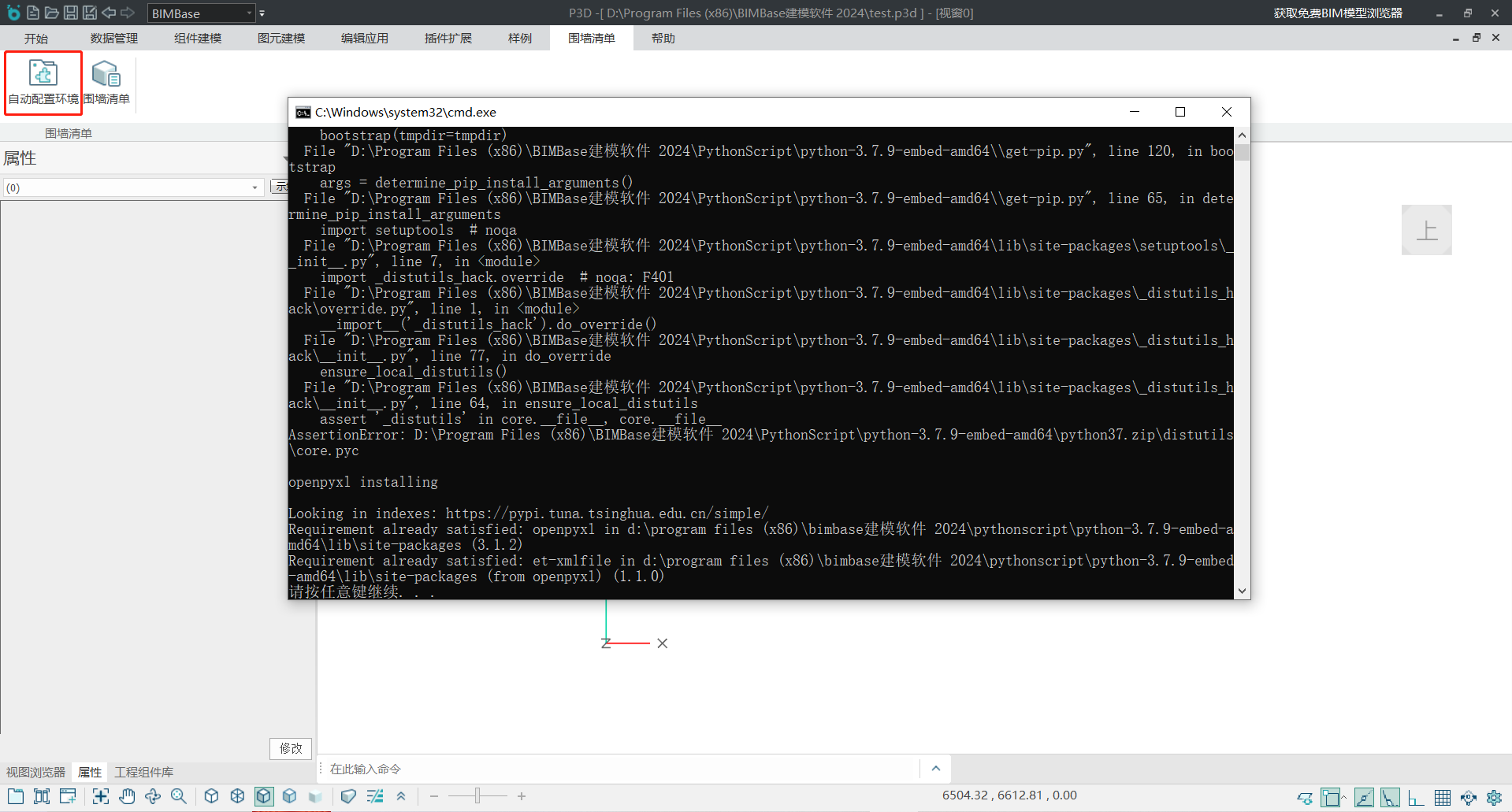Select the 属性 panel tab
This screenshot has width=1512, height=812.
[90, 773]
